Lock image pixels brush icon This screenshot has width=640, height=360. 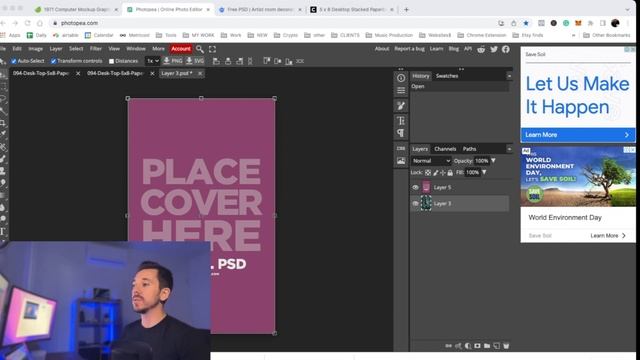click(x=436, y=173)
